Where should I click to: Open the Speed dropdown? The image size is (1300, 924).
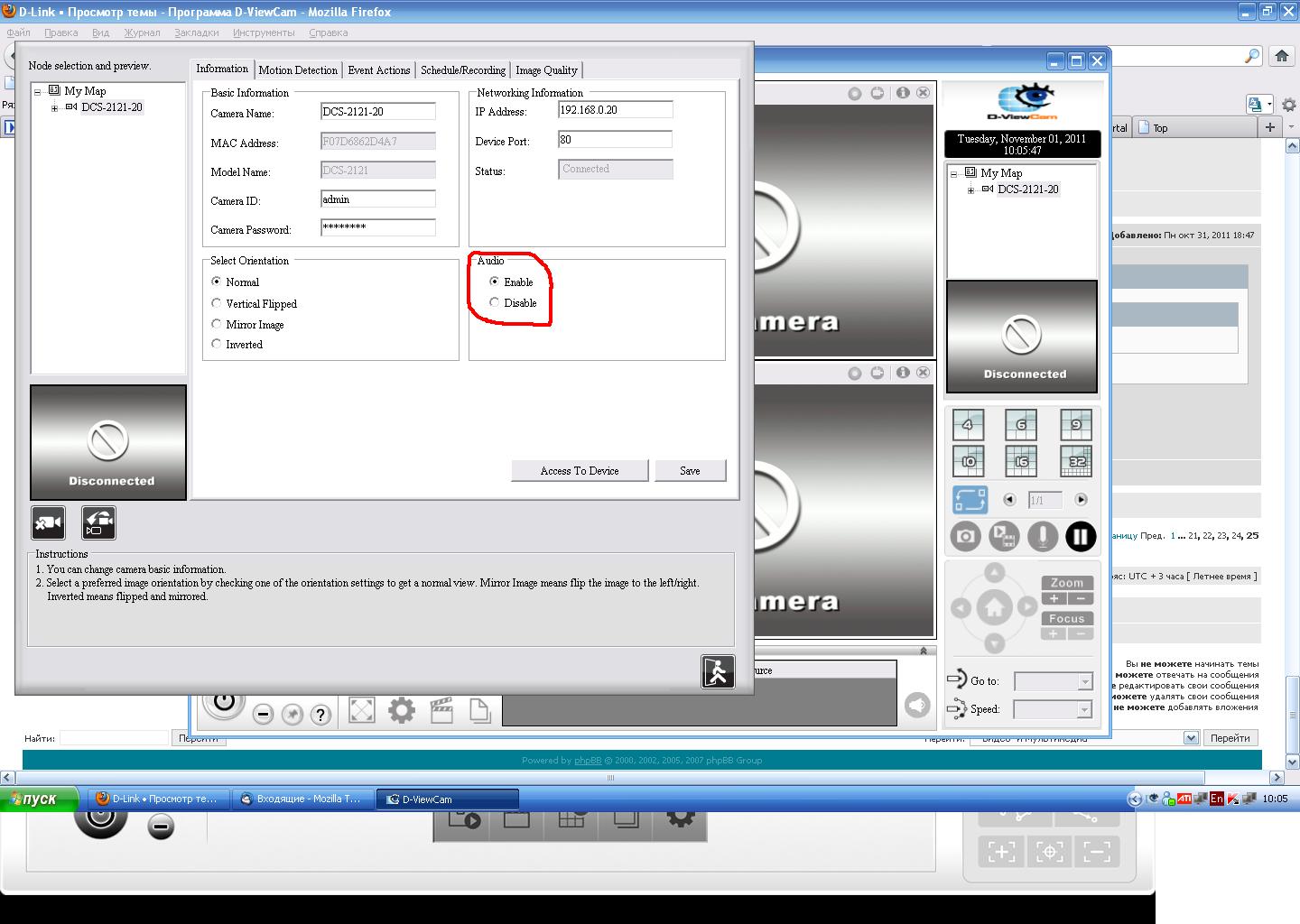coord(1085,710)
